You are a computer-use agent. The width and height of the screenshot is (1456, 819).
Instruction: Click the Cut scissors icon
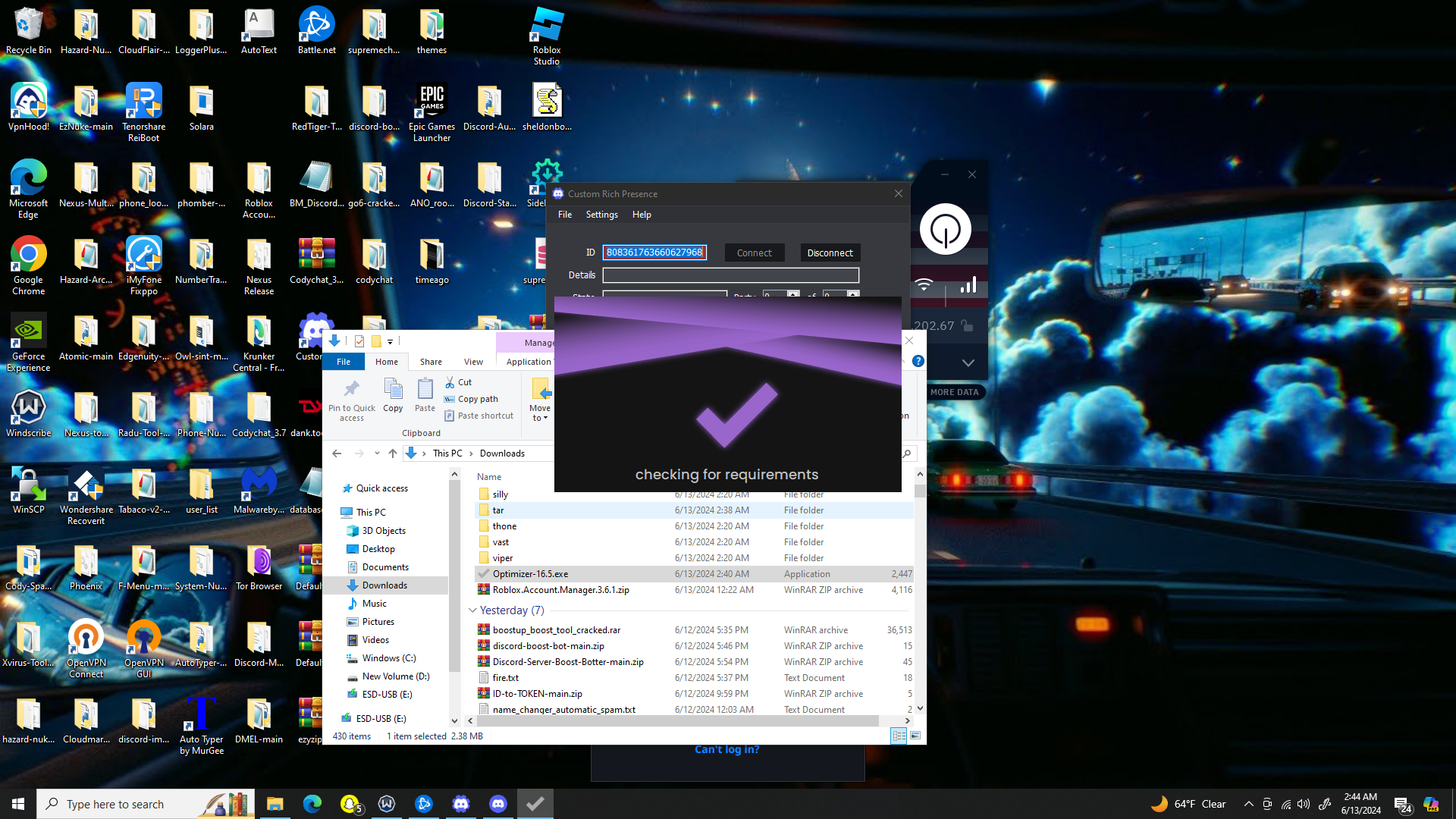450,382
